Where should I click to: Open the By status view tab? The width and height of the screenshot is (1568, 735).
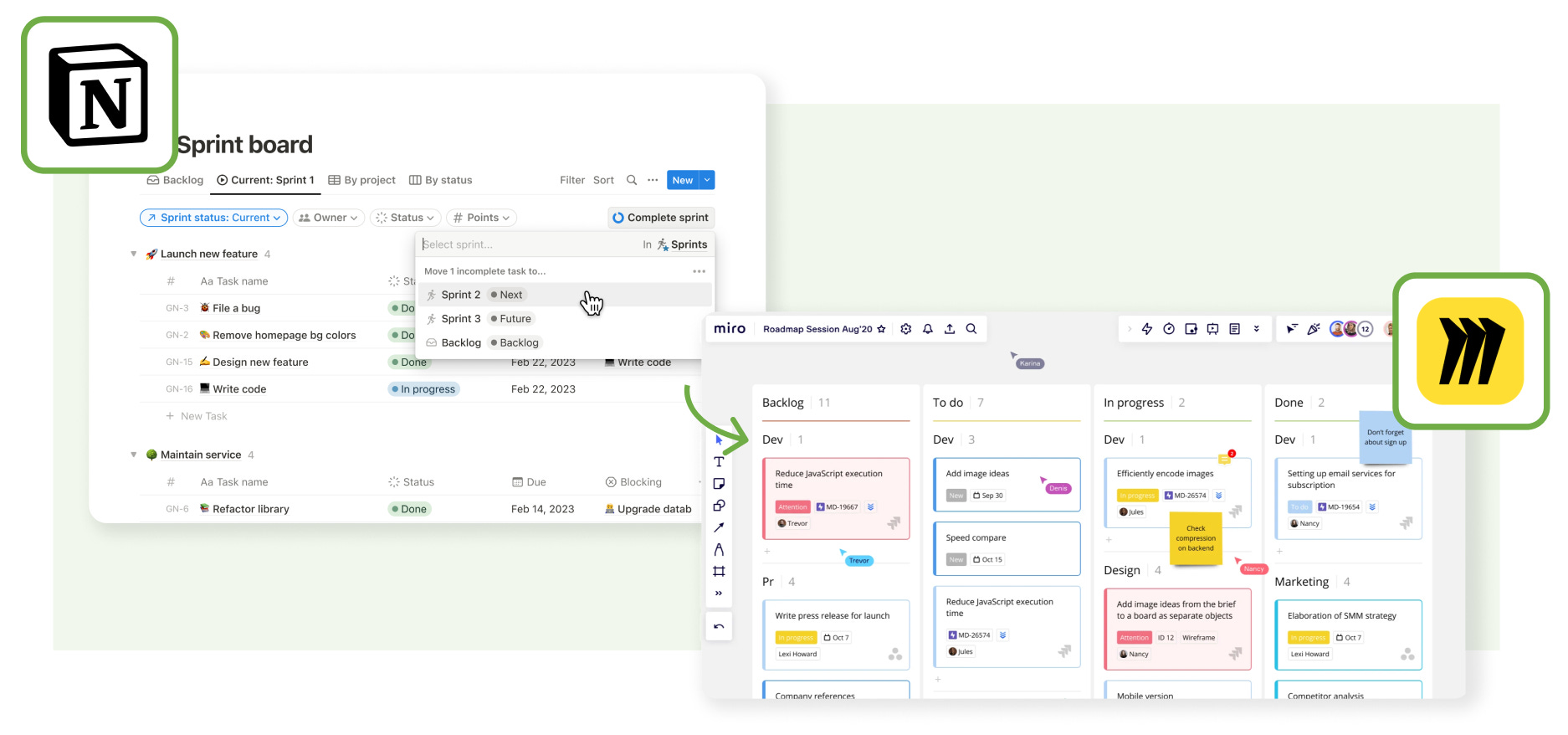point(440,180)
